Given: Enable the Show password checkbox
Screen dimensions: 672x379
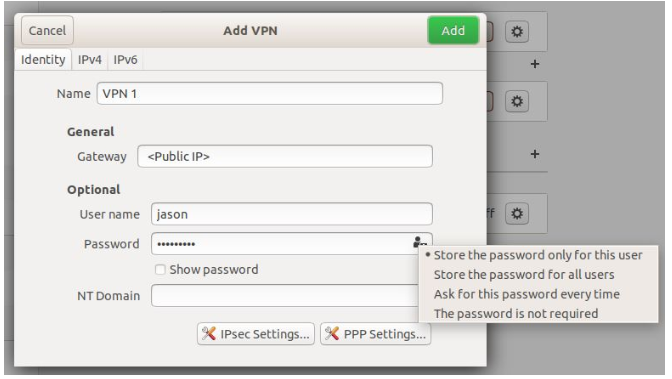Looking at the screenshot, I should point(160,270).
